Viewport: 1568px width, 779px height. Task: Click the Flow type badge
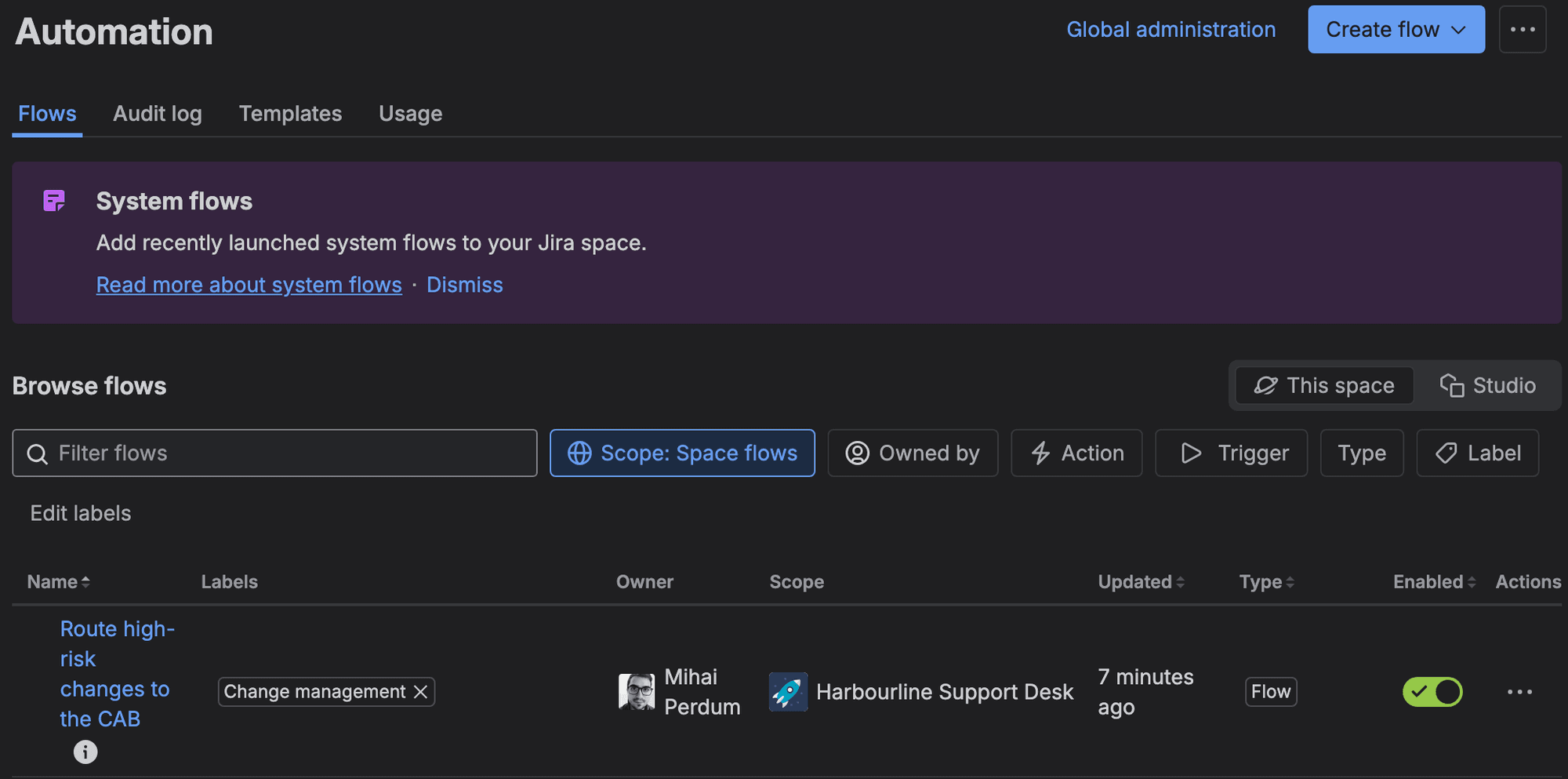tap(1271, 692)
